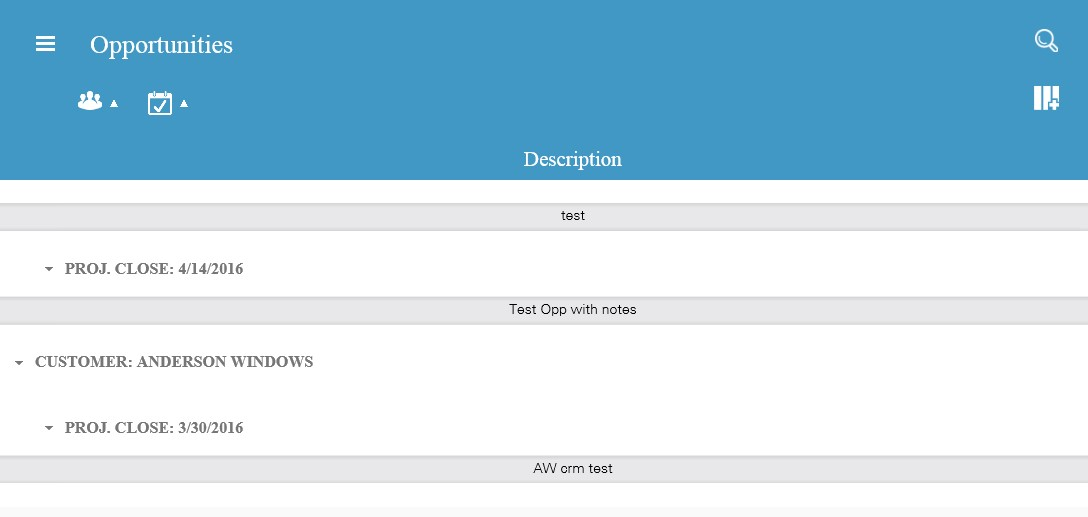Open the add column chooser icon
Image resolution: width=1088 pixels, height=517 pixels.
click(x=1046, y=98)
